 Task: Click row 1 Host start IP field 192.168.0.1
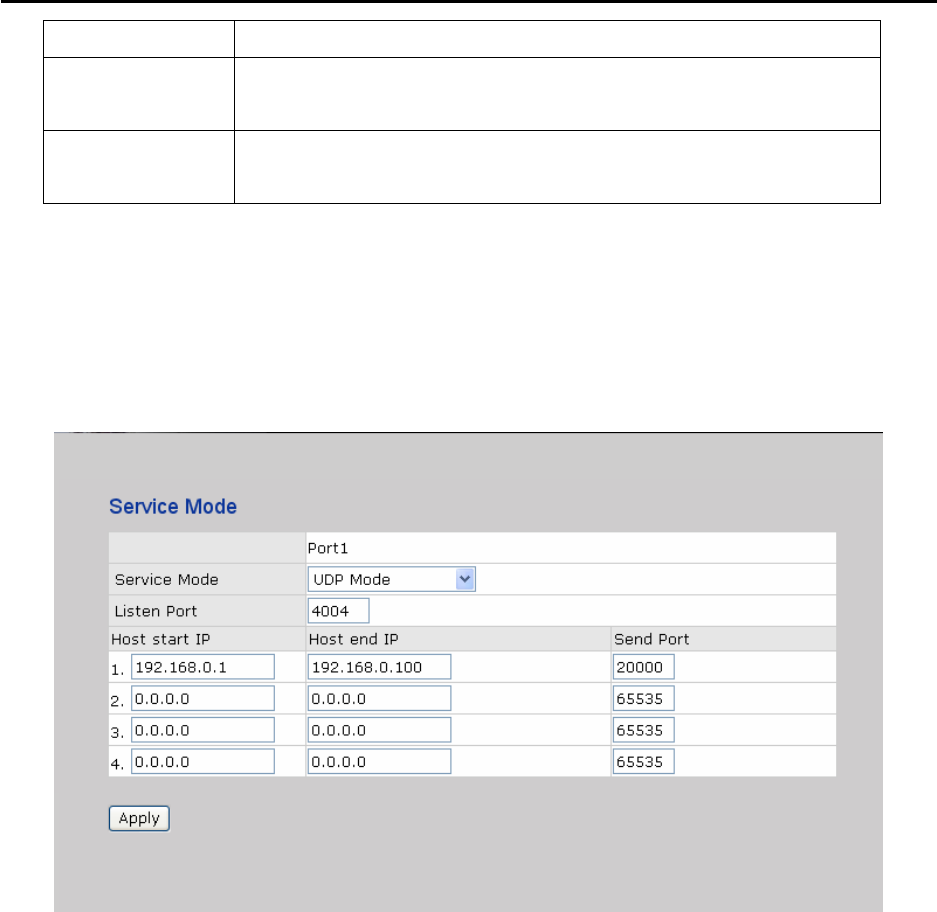203,667
